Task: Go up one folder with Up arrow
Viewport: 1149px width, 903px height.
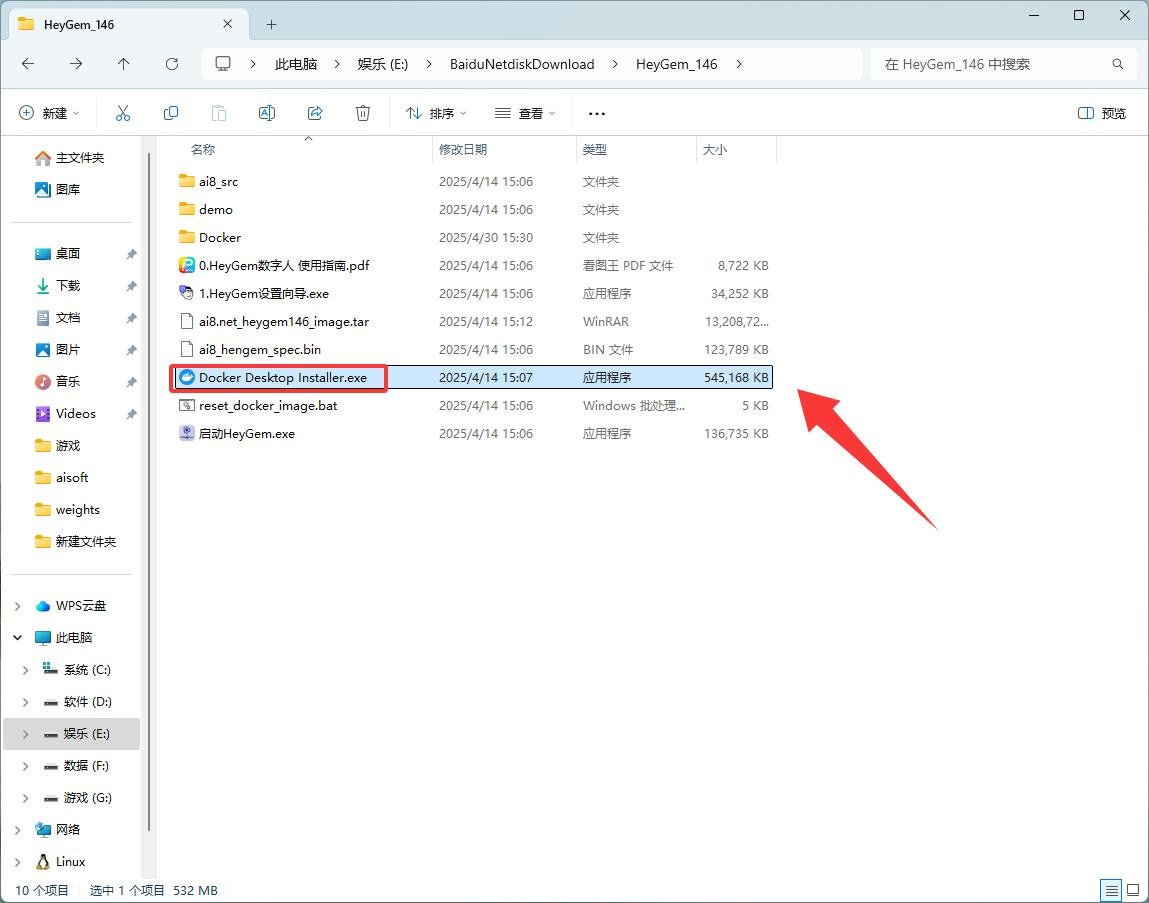Action: tap(124, 64)
